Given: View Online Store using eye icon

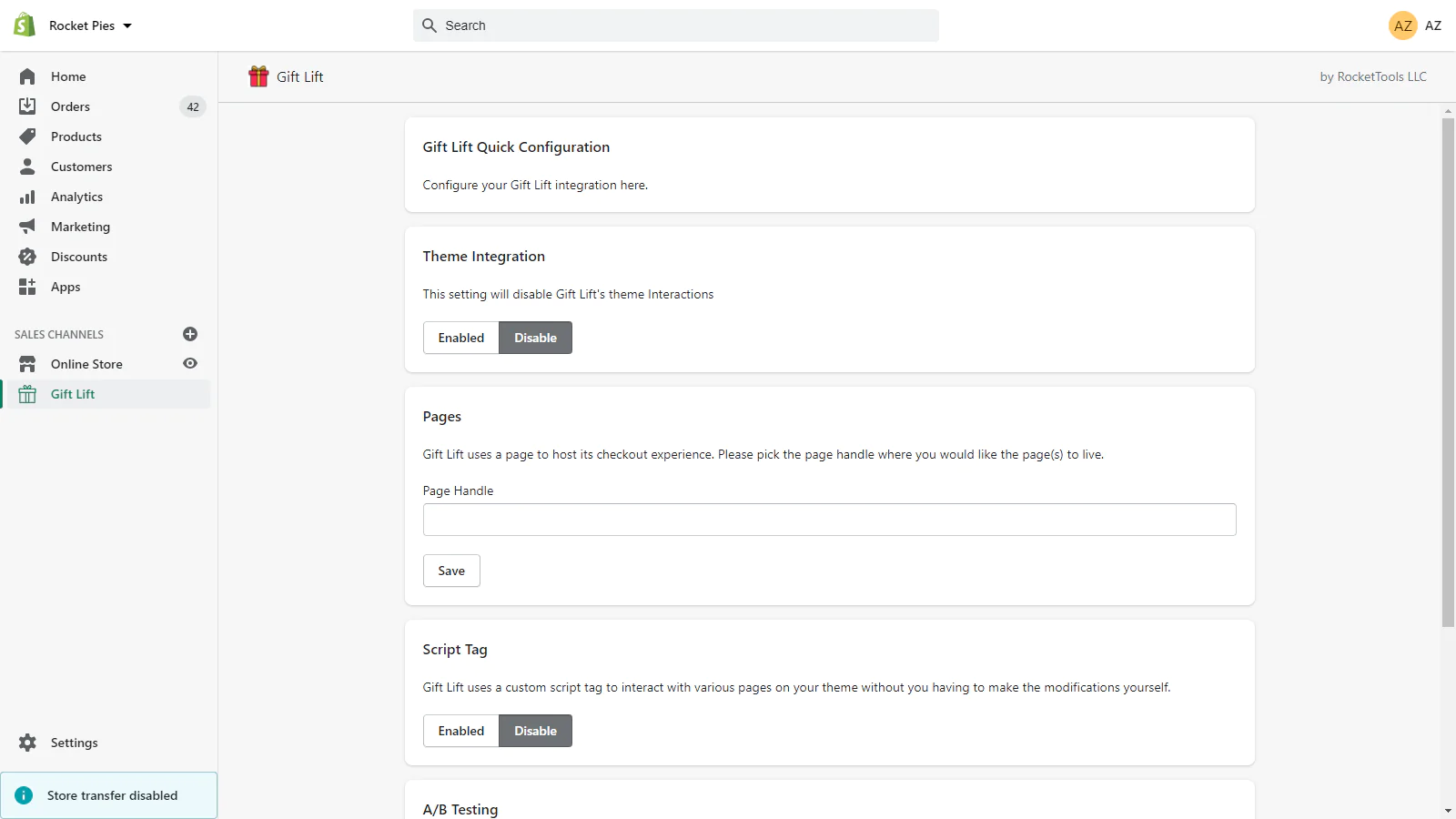Looking at the screenshot, I should pyautogui.click(x=190, y=363).
